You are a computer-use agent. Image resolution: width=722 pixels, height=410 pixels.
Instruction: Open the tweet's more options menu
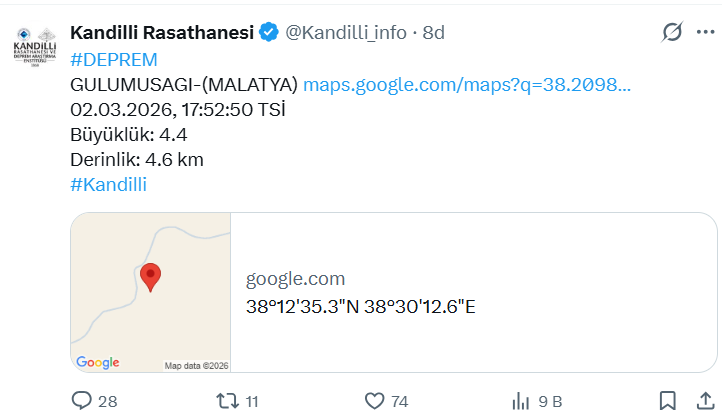[x=708, y=33]
